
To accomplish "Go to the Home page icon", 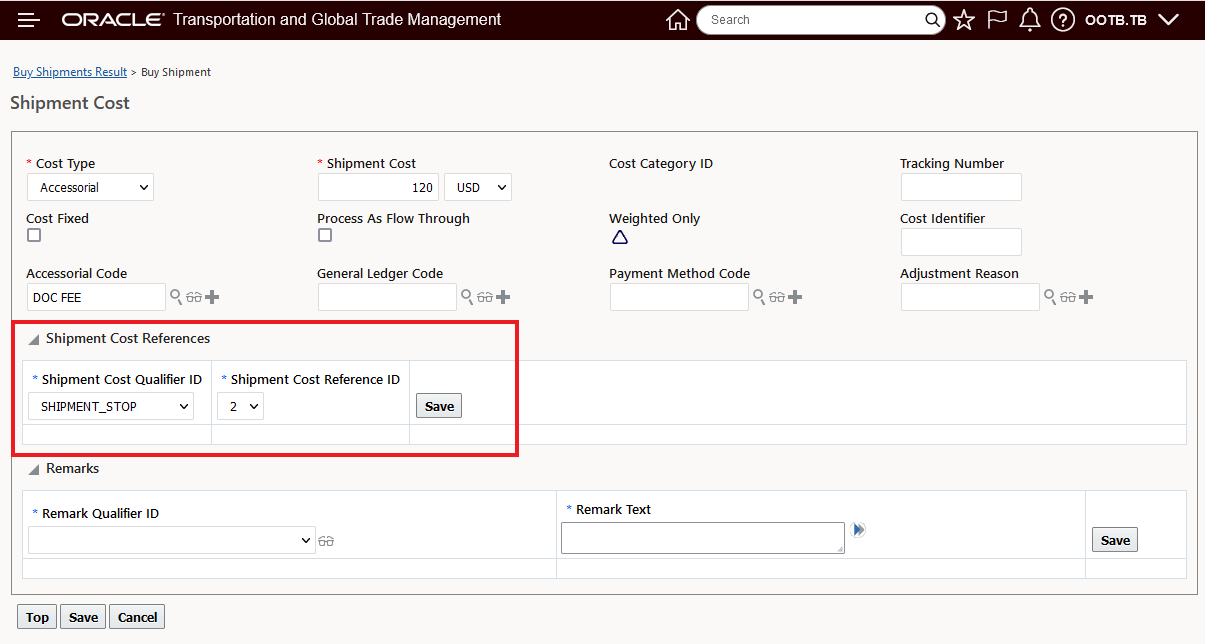I will coord(677,20).
